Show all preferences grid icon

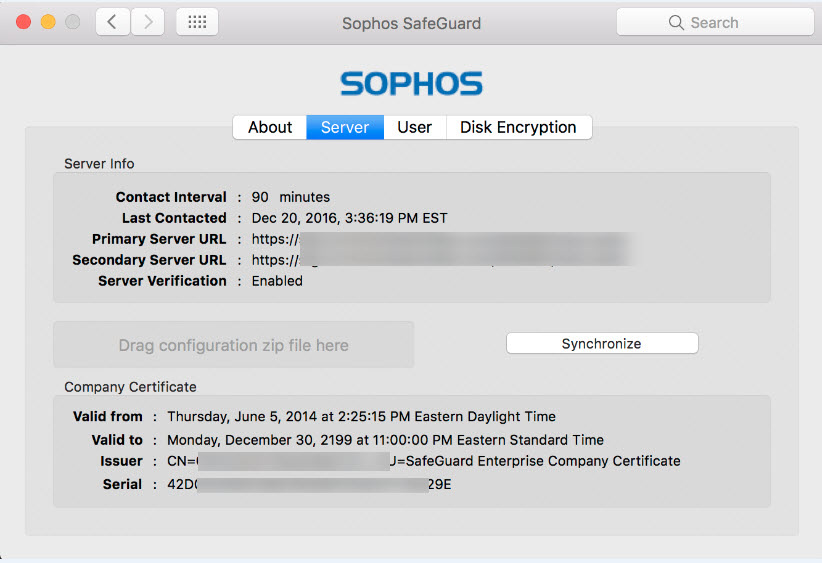pos(197,22)
